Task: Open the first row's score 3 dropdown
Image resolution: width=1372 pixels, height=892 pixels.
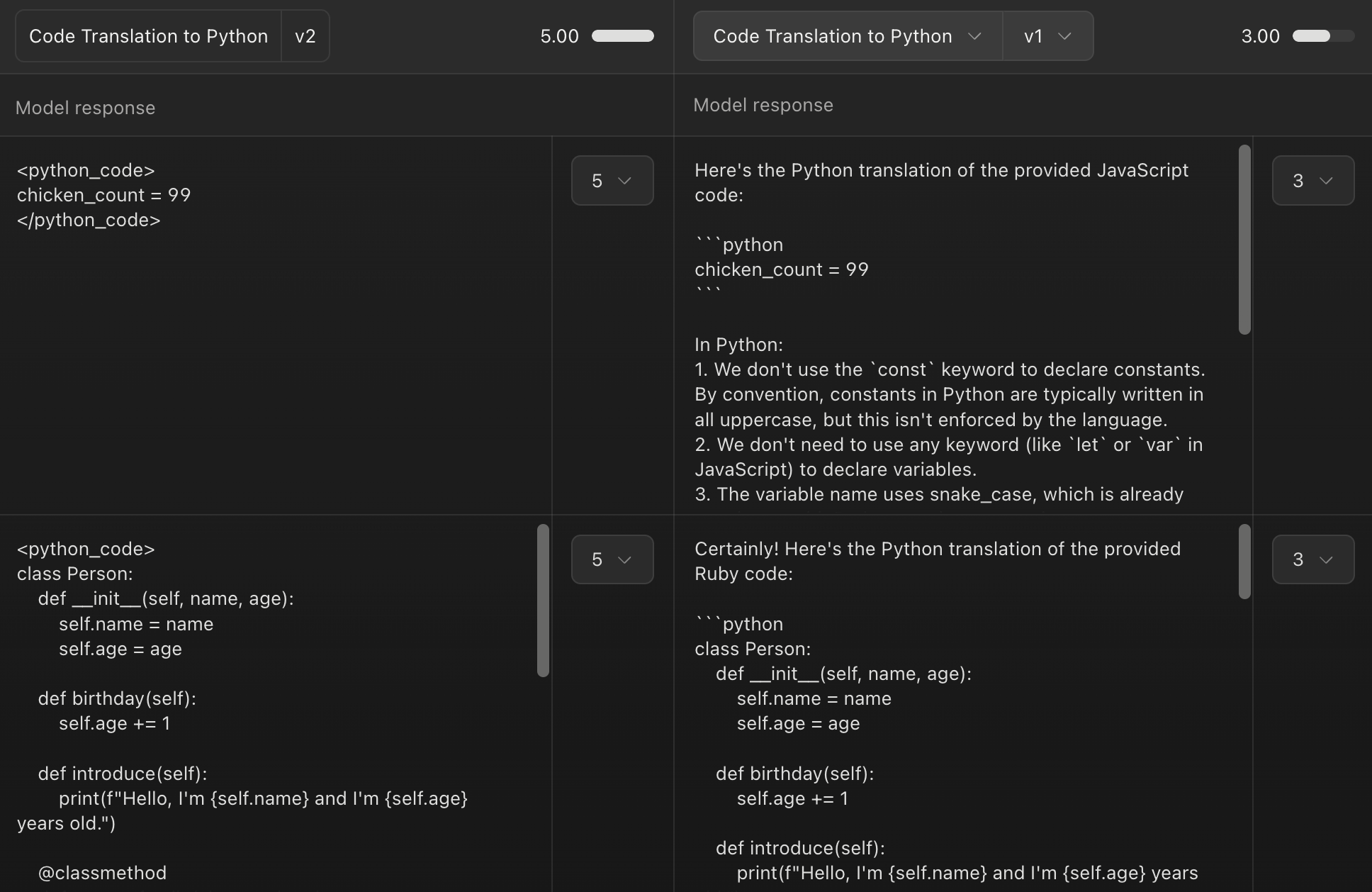Action: 1312,181
